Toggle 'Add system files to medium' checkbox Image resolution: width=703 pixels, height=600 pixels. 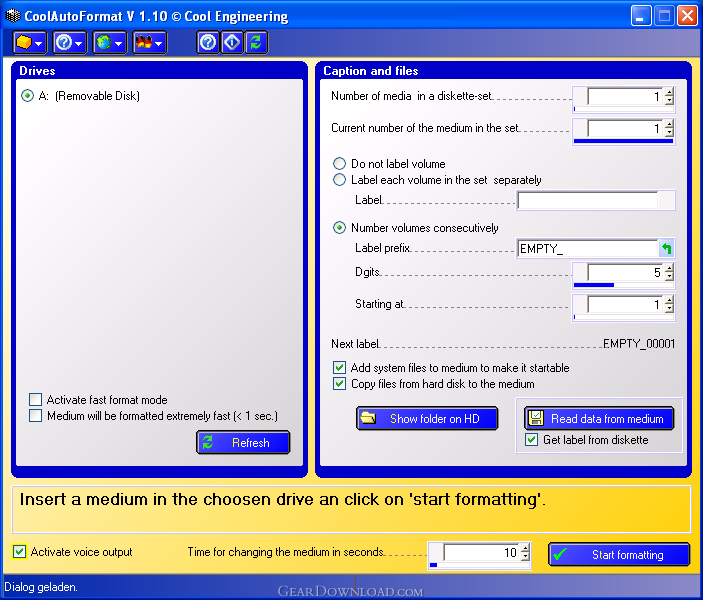tap(451, 368)
